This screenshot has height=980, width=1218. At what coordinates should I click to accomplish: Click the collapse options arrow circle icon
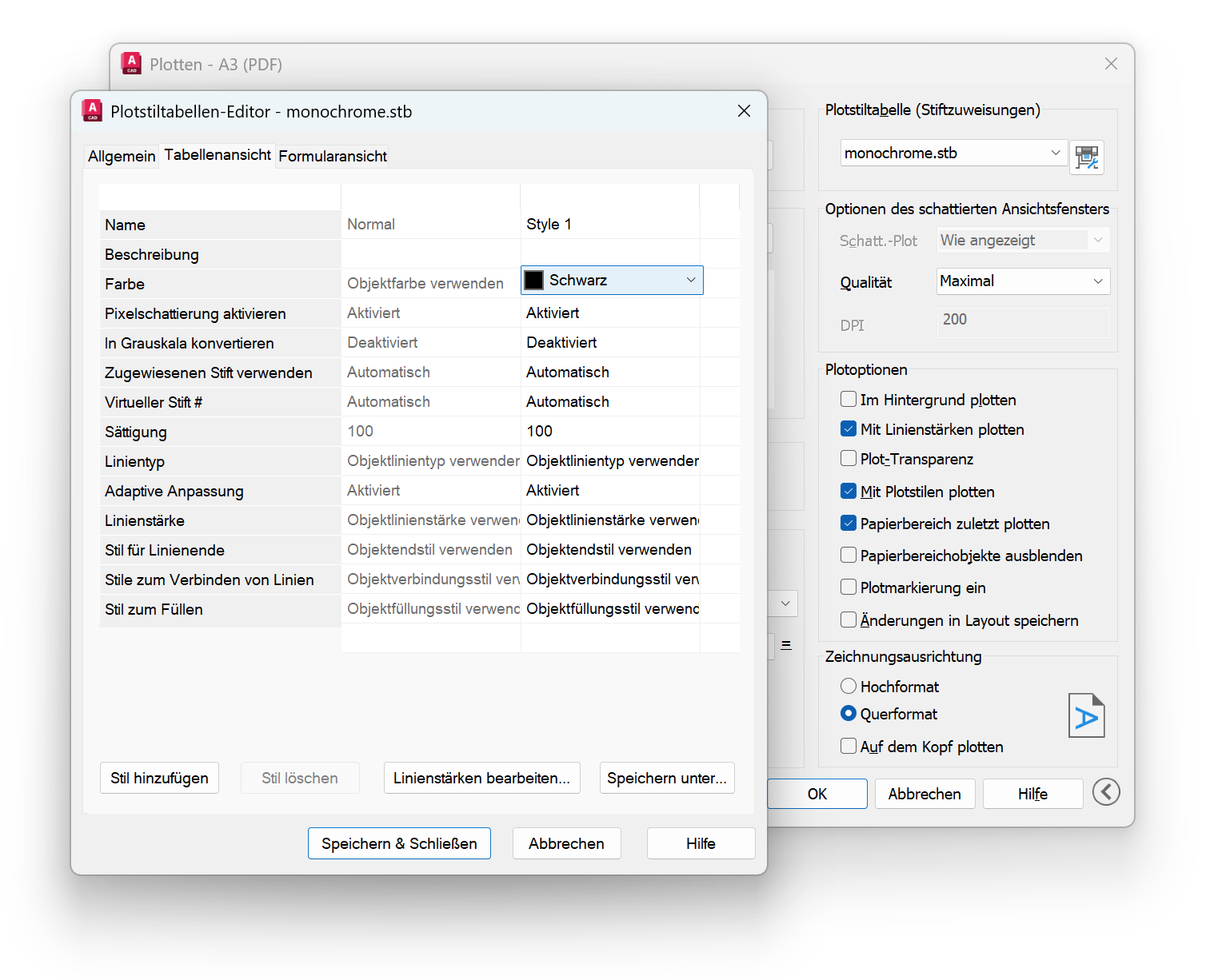click(x=1106, y=792)
